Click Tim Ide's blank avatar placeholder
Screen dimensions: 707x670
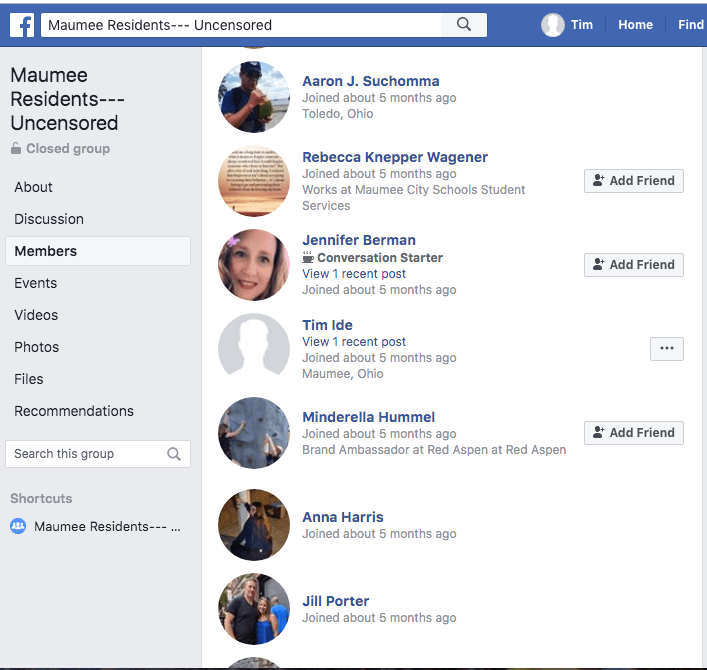[x=254, y=349]
